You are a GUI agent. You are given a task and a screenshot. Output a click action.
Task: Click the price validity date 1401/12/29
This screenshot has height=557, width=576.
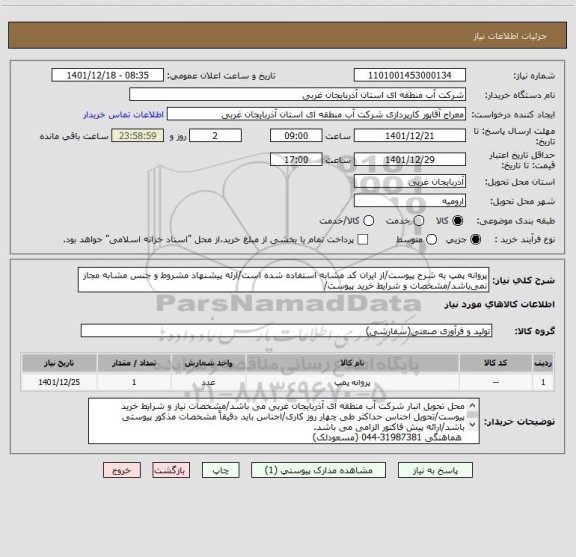point(410,160)
